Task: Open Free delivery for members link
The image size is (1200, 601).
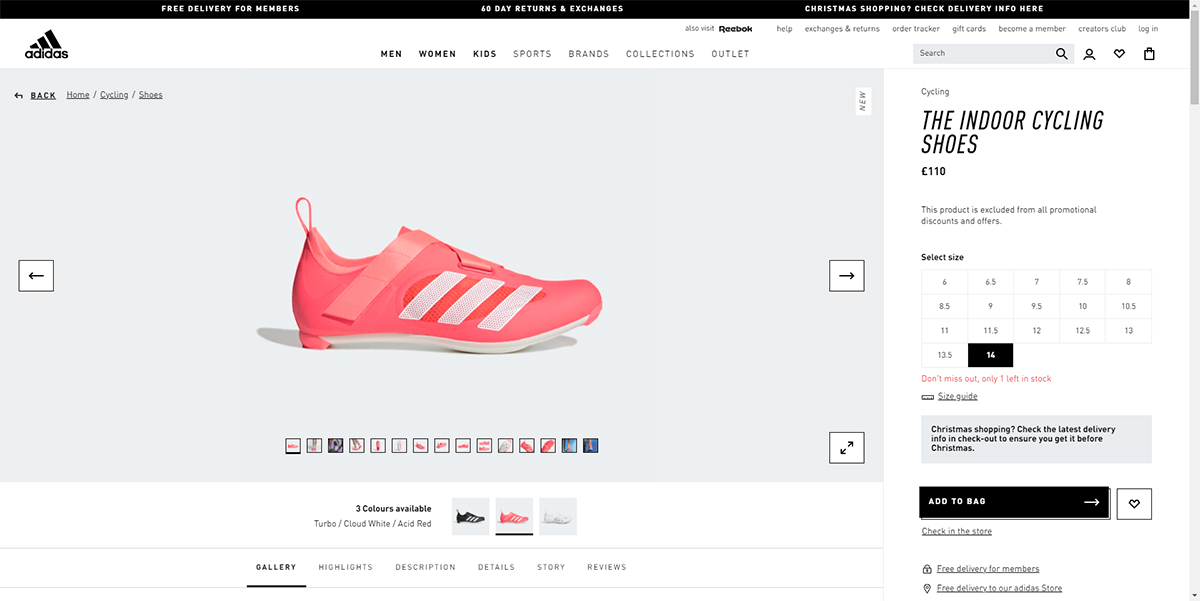Action: (x=988, y=569)
